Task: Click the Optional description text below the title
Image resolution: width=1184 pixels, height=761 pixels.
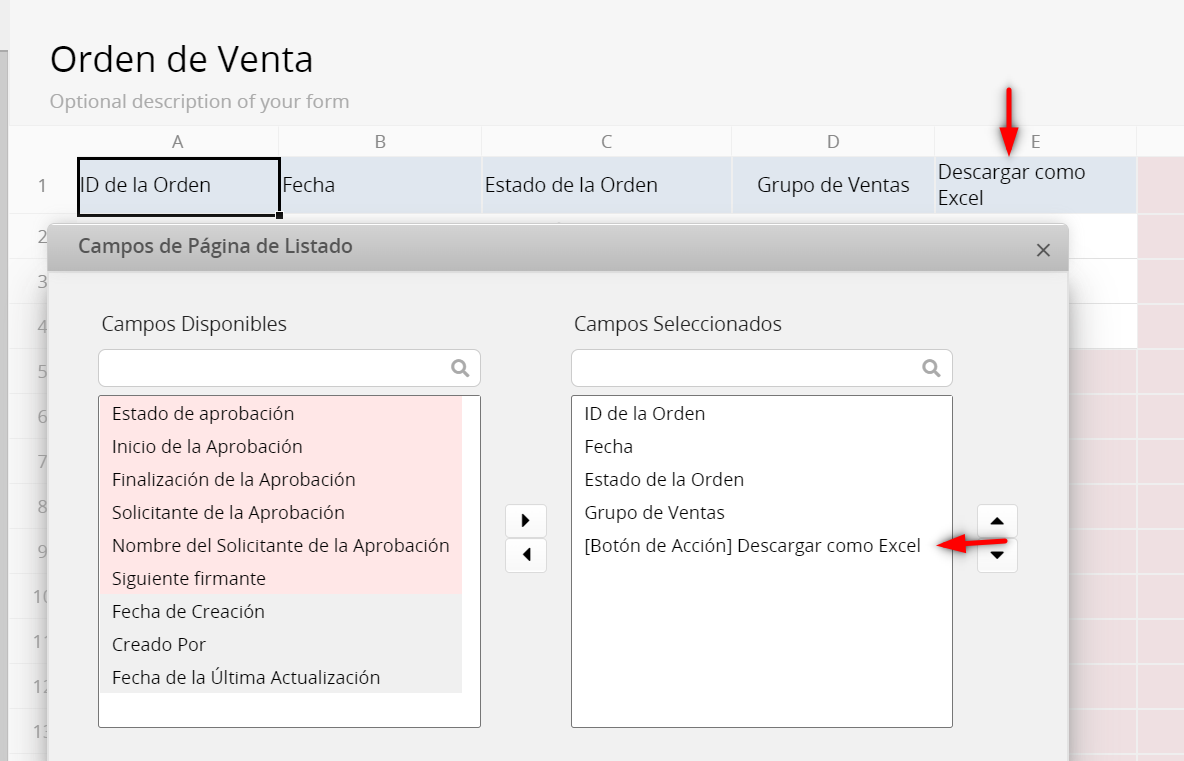Action: click(x=199, y=101)
